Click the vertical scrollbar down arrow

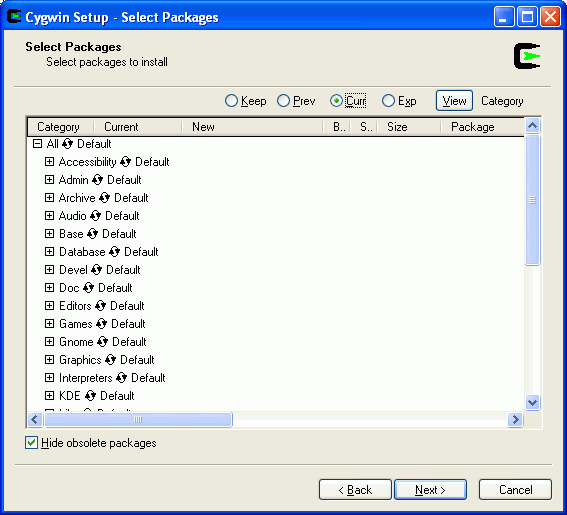(x=532, y=402)
